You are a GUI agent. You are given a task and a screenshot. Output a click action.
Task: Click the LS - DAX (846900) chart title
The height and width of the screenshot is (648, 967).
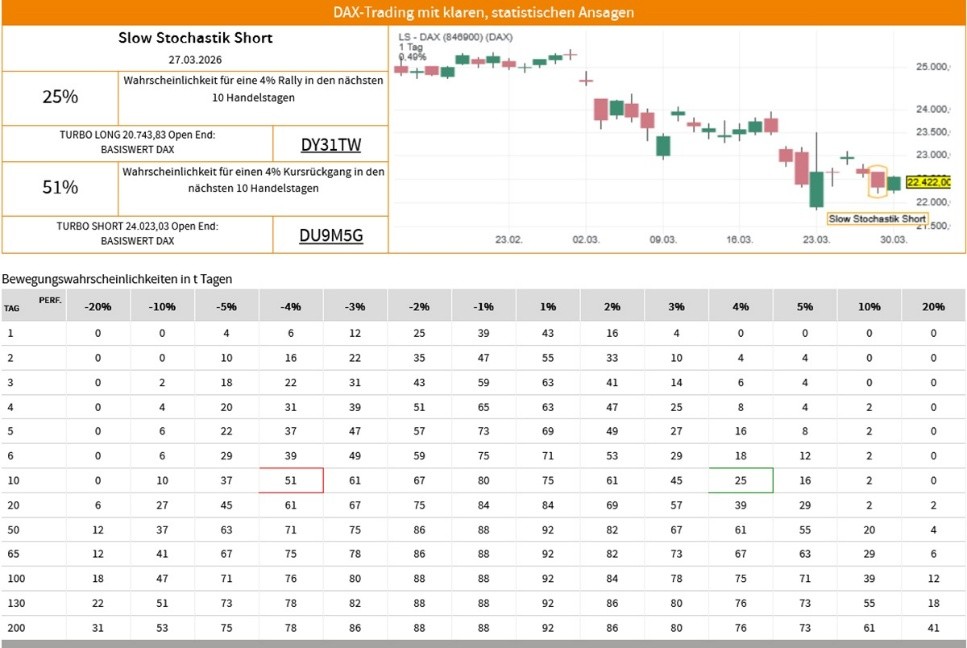coord(455,37)
